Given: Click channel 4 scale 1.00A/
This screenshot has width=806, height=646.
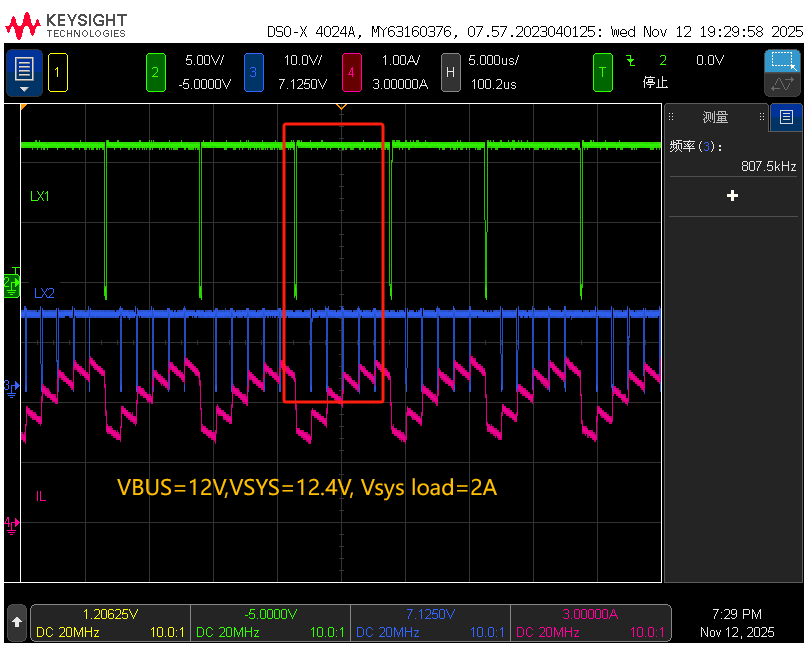Looking at the screenshot, I should [x=400, y=60].
